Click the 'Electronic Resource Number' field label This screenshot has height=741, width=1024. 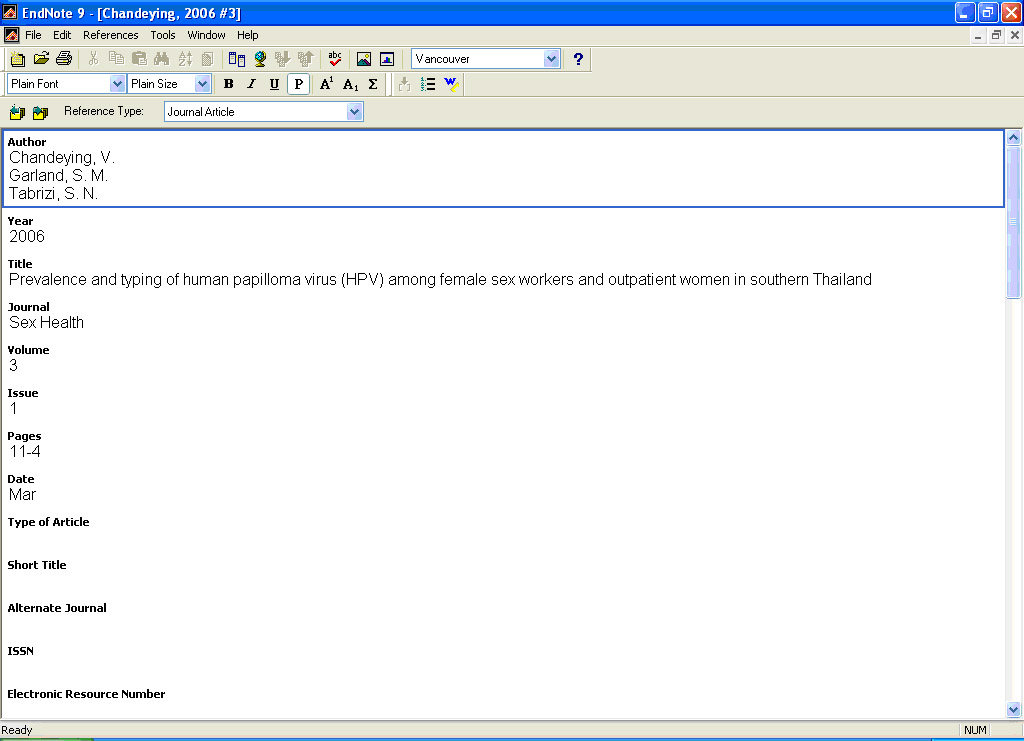86,694
